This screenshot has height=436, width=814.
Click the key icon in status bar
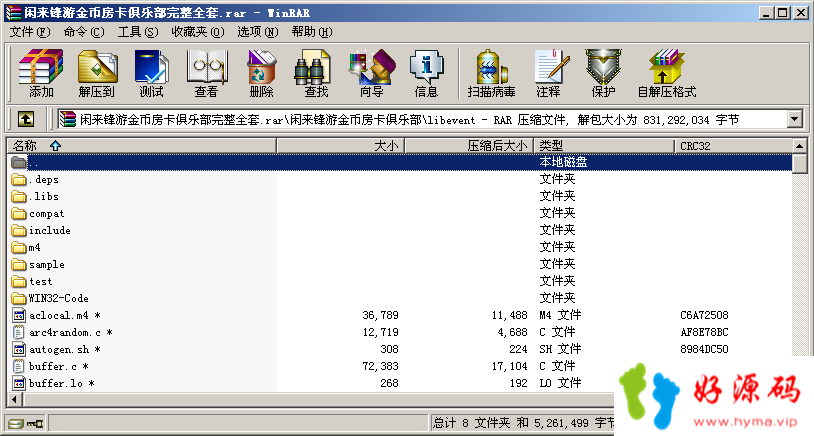[35, 424]
